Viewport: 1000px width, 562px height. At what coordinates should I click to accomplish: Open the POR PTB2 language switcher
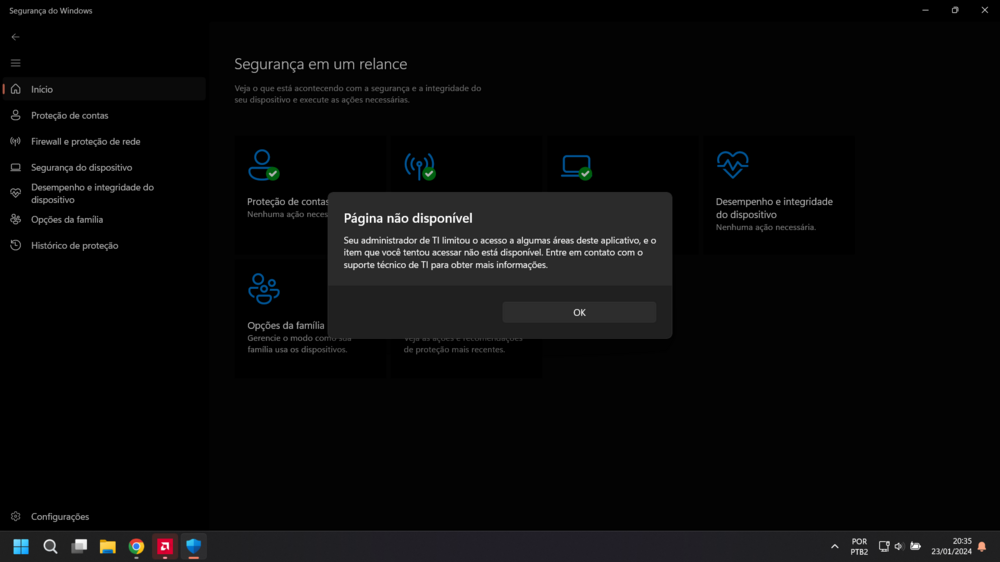[x=859, y=546]
